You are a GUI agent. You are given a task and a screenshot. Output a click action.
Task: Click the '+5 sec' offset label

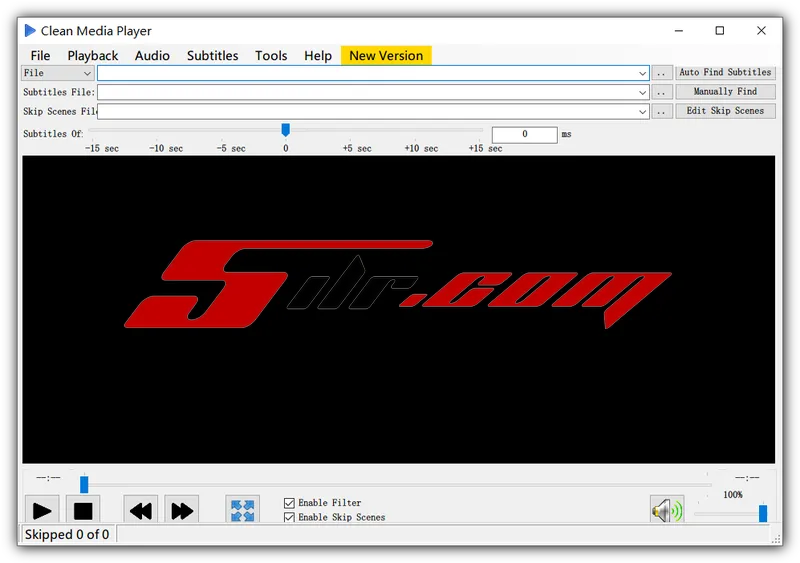357,149
